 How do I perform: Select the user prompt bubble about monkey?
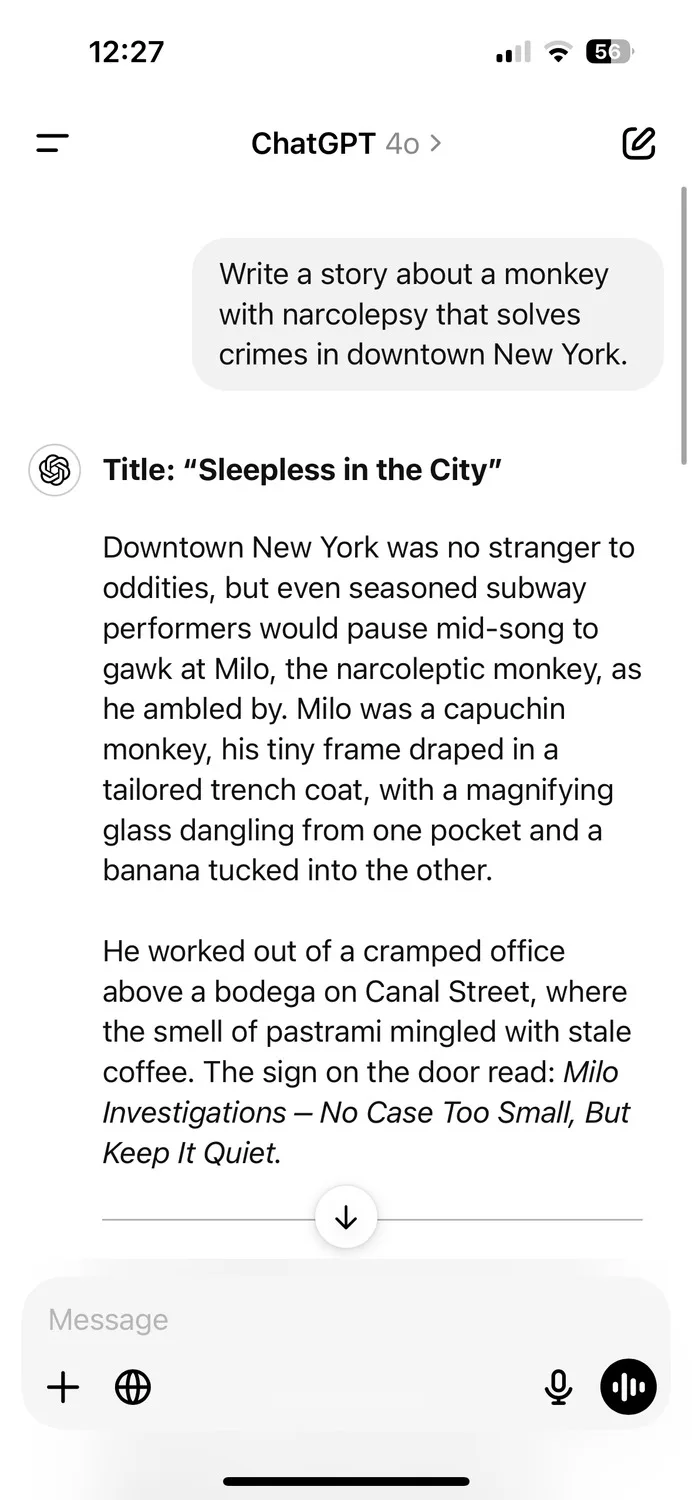coord(428,314)
